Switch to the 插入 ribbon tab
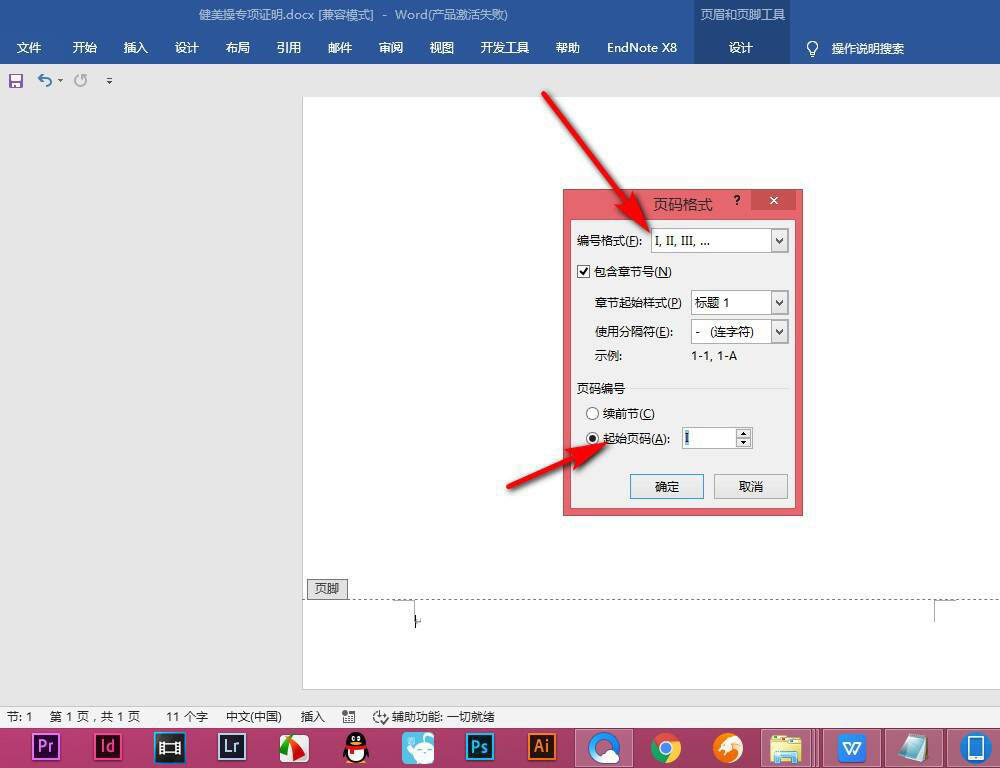 click(135, 47)
